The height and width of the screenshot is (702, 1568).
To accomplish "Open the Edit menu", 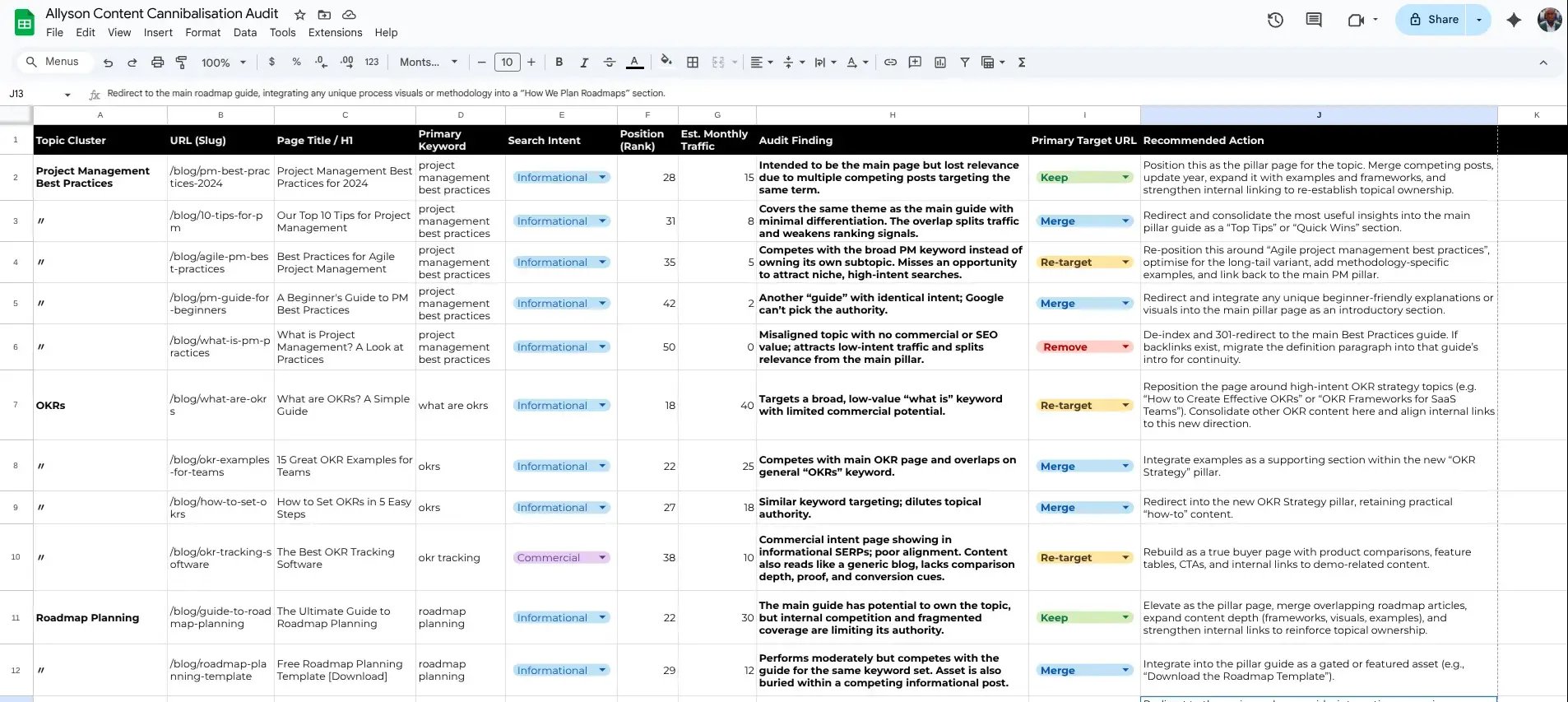I will pyautogui.click(x=86, y=33).
